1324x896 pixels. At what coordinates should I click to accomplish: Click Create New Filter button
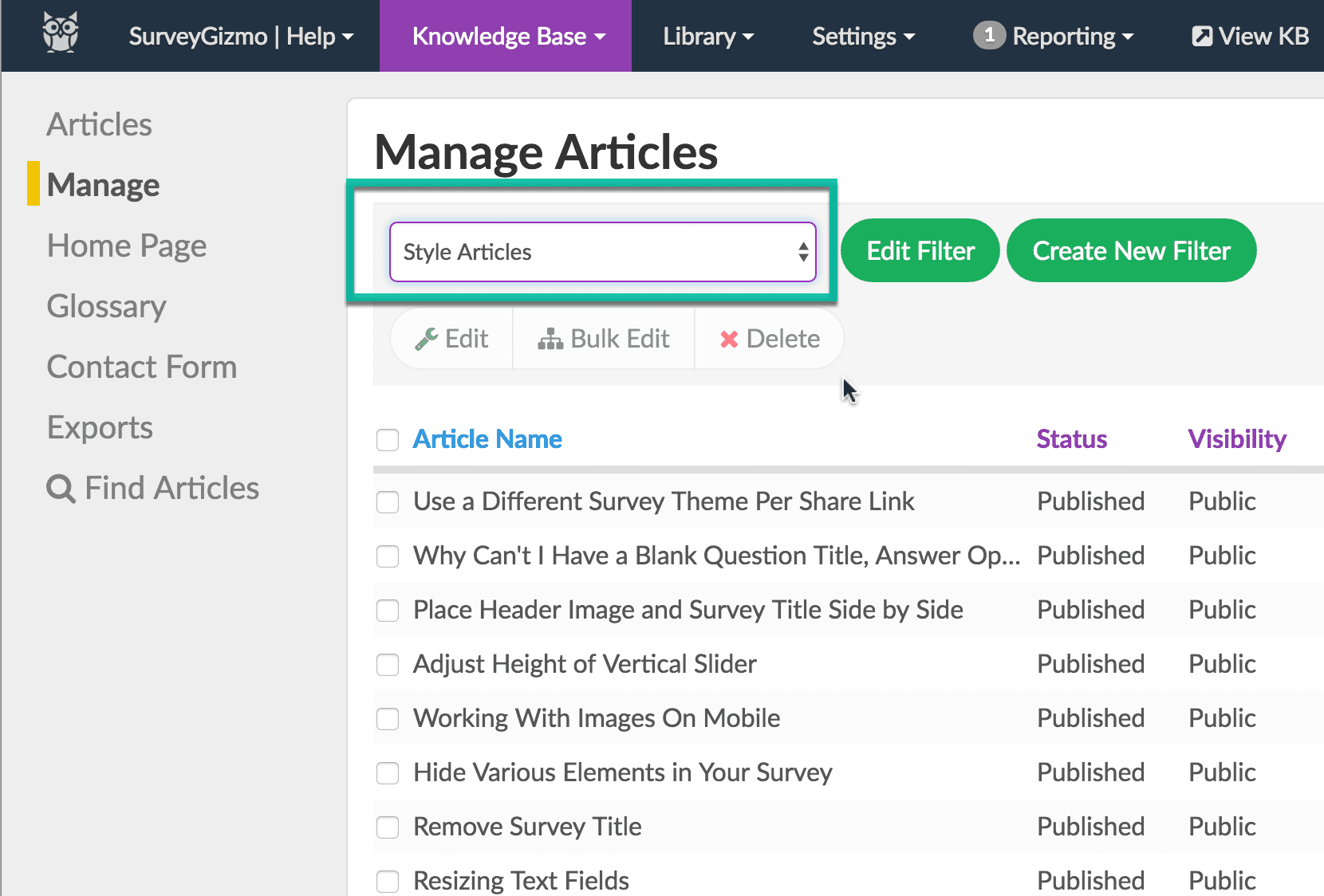point(1132,250)
